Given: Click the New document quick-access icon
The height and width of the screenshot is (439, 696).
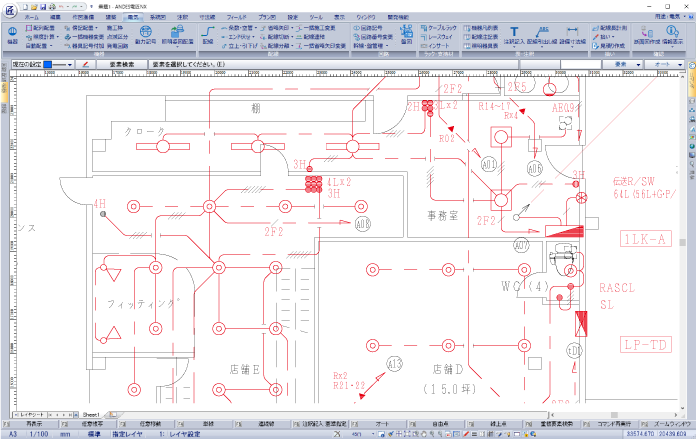Looking at the screenshot, I should [x=25, y=7].
